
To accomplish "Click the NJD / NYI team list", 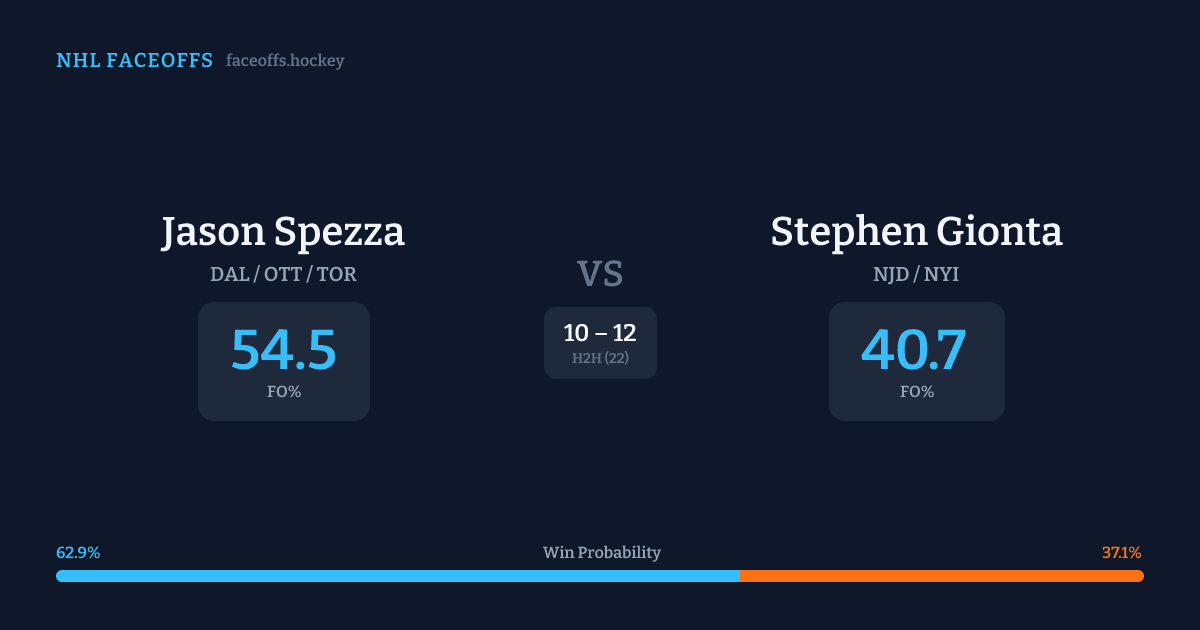I will point(916,274).
